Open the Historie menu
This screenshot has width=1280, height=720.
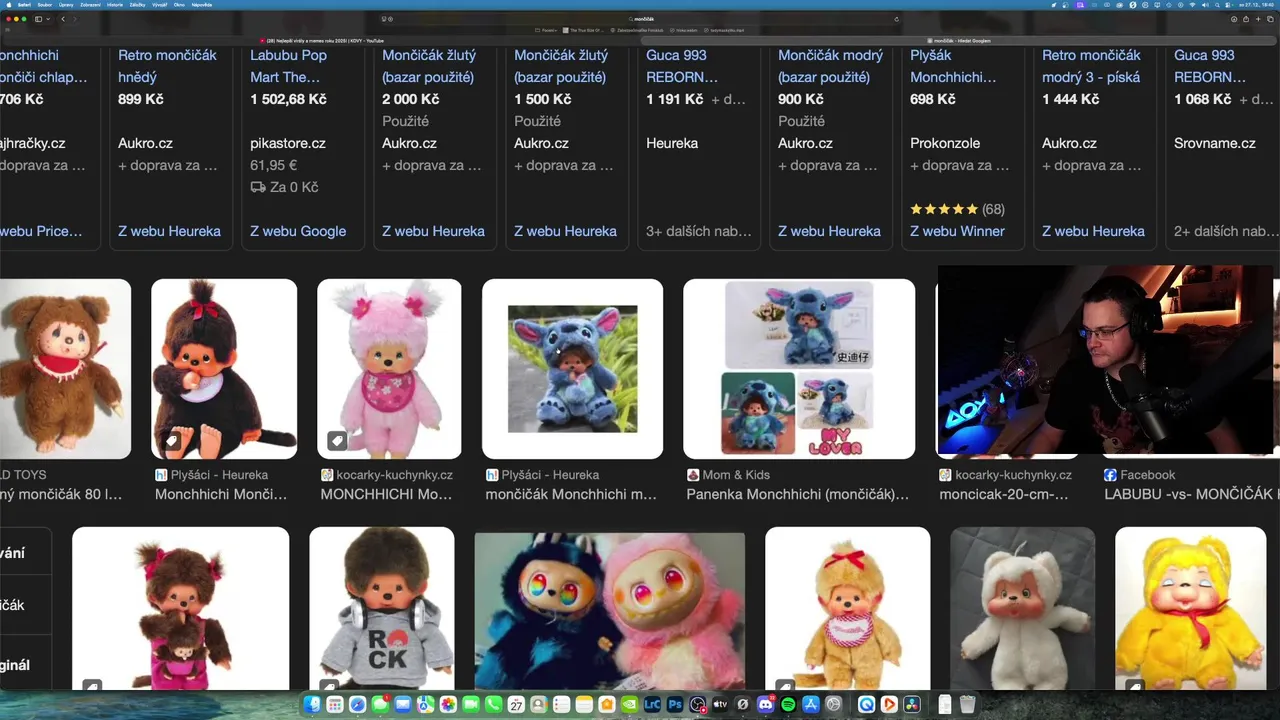[x=115, y=5]
